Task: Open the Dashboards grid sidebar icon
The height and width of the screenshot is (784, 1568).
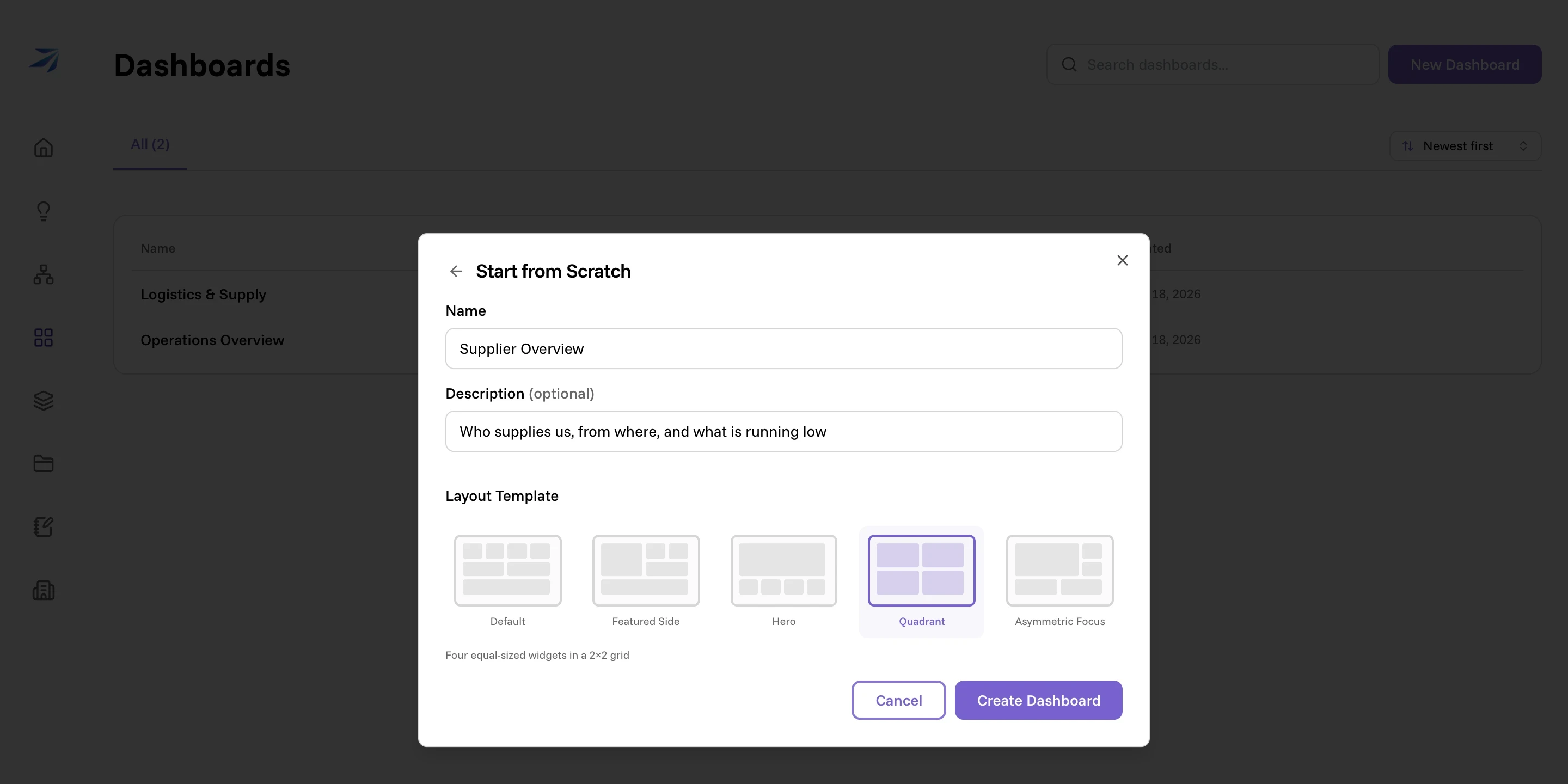Action: pos(43,338)
